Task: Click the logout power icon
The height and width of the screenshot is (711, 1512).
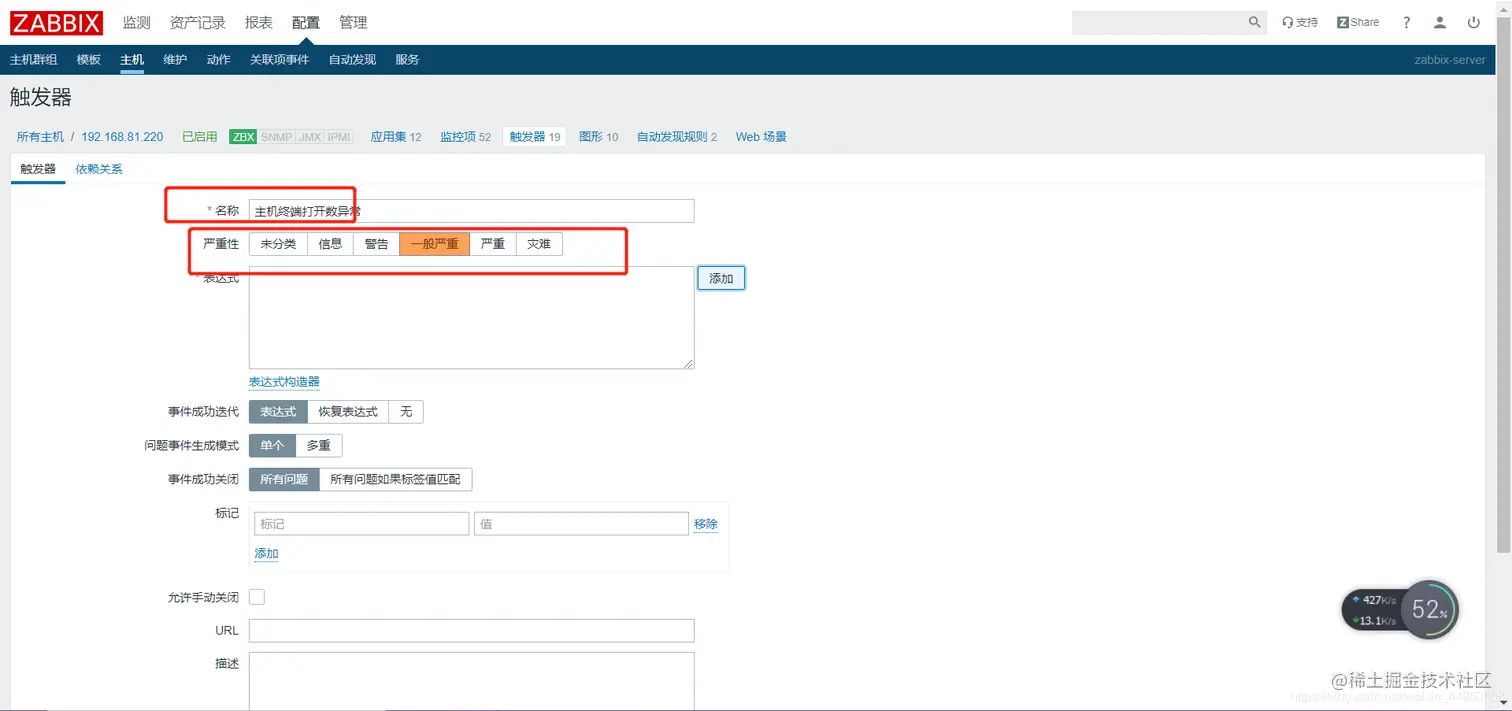Action: 1474,22
